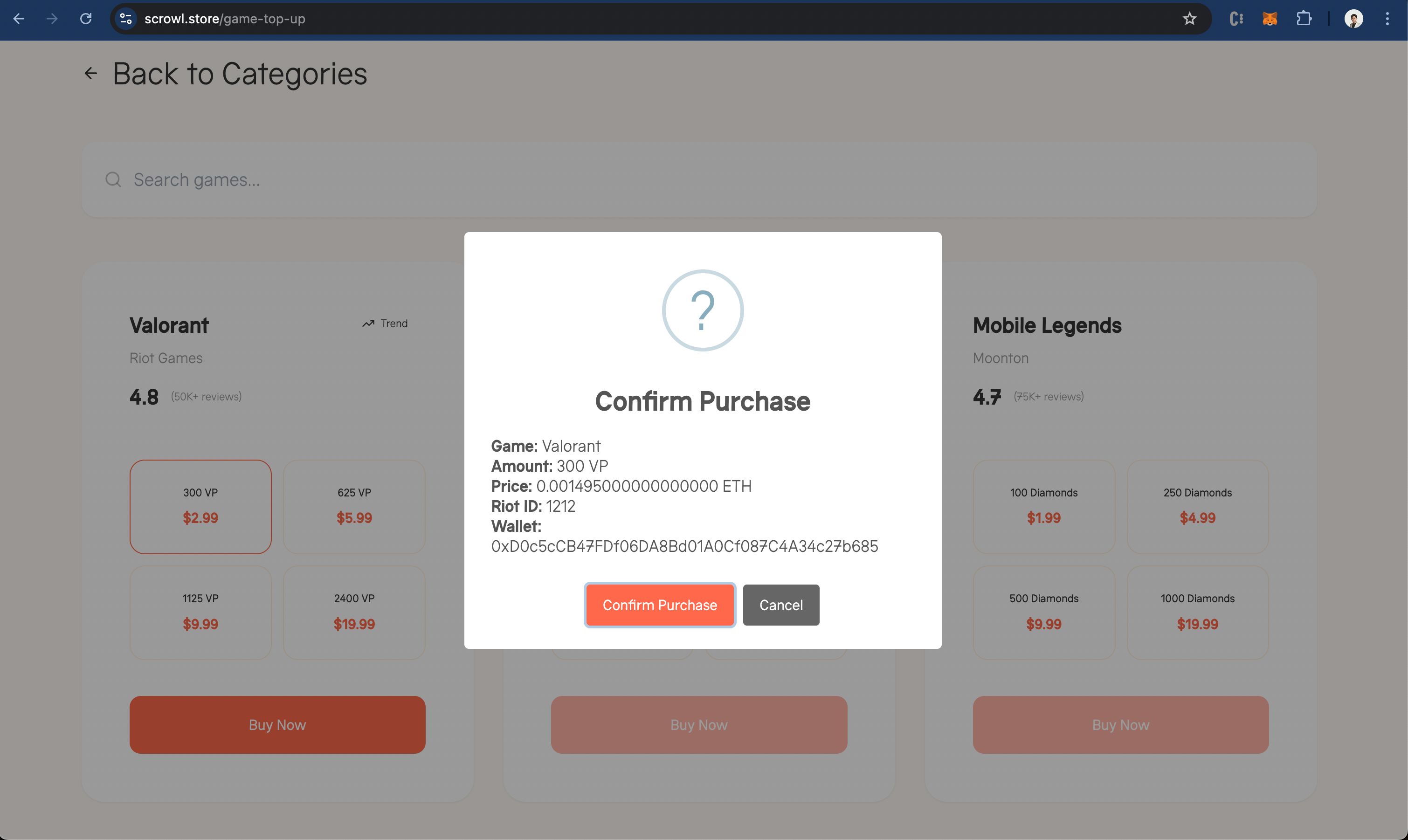Click the 4.8 rating on Valorant
The height and width of the screenshot is (840, 1408).
(144, 397)
